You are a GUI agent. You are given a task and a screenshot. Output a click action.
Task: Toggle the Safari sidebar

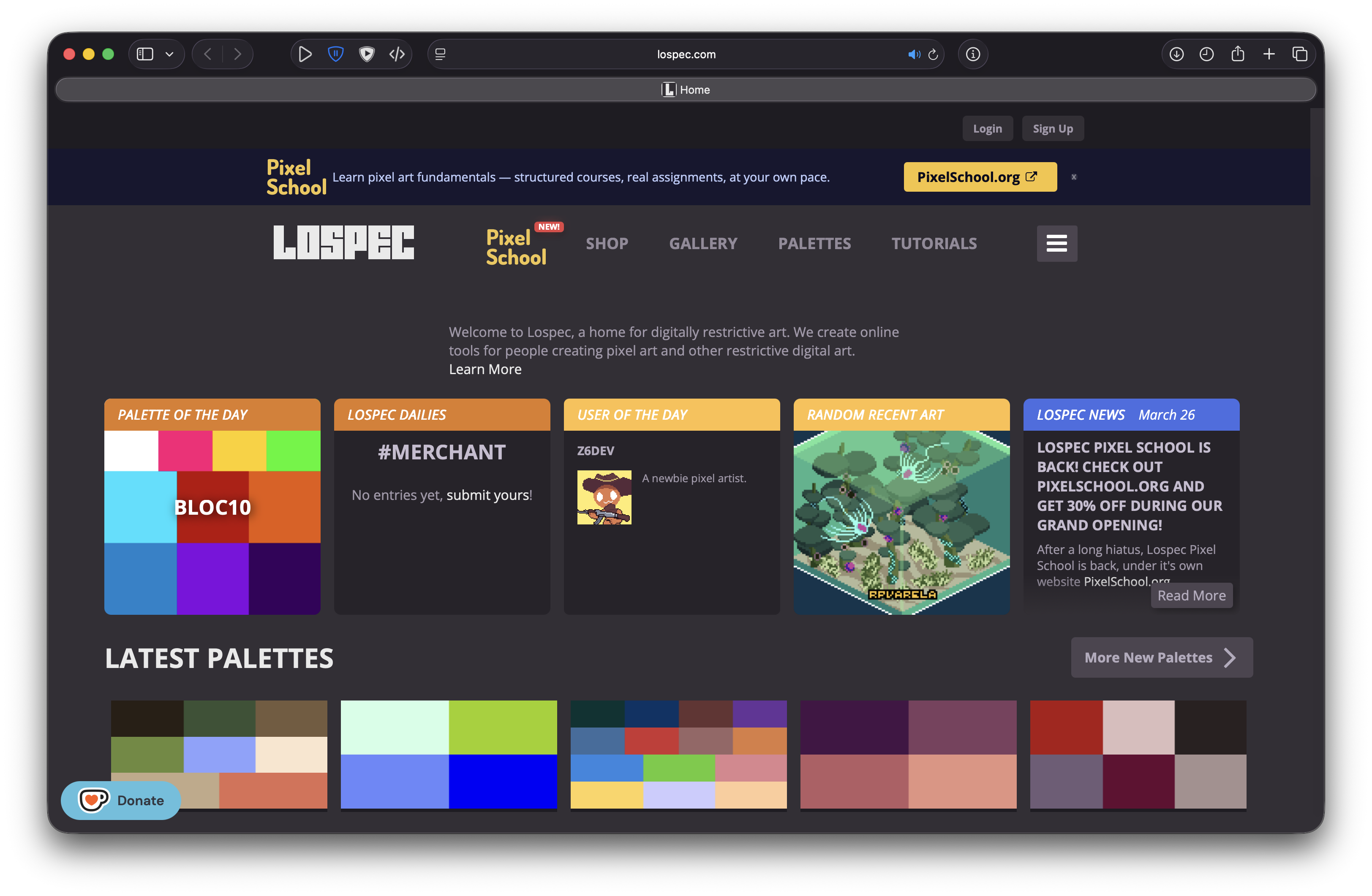click(x=145, y=54)
